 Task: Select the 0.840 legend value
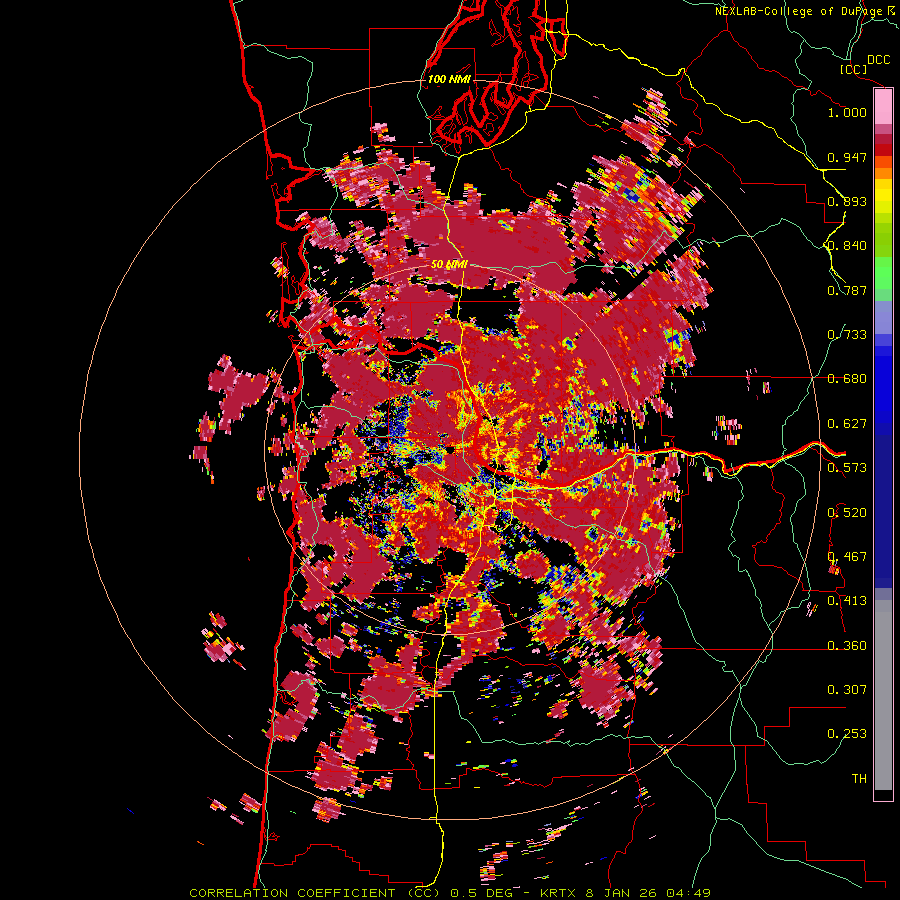[x=847, y=246]
